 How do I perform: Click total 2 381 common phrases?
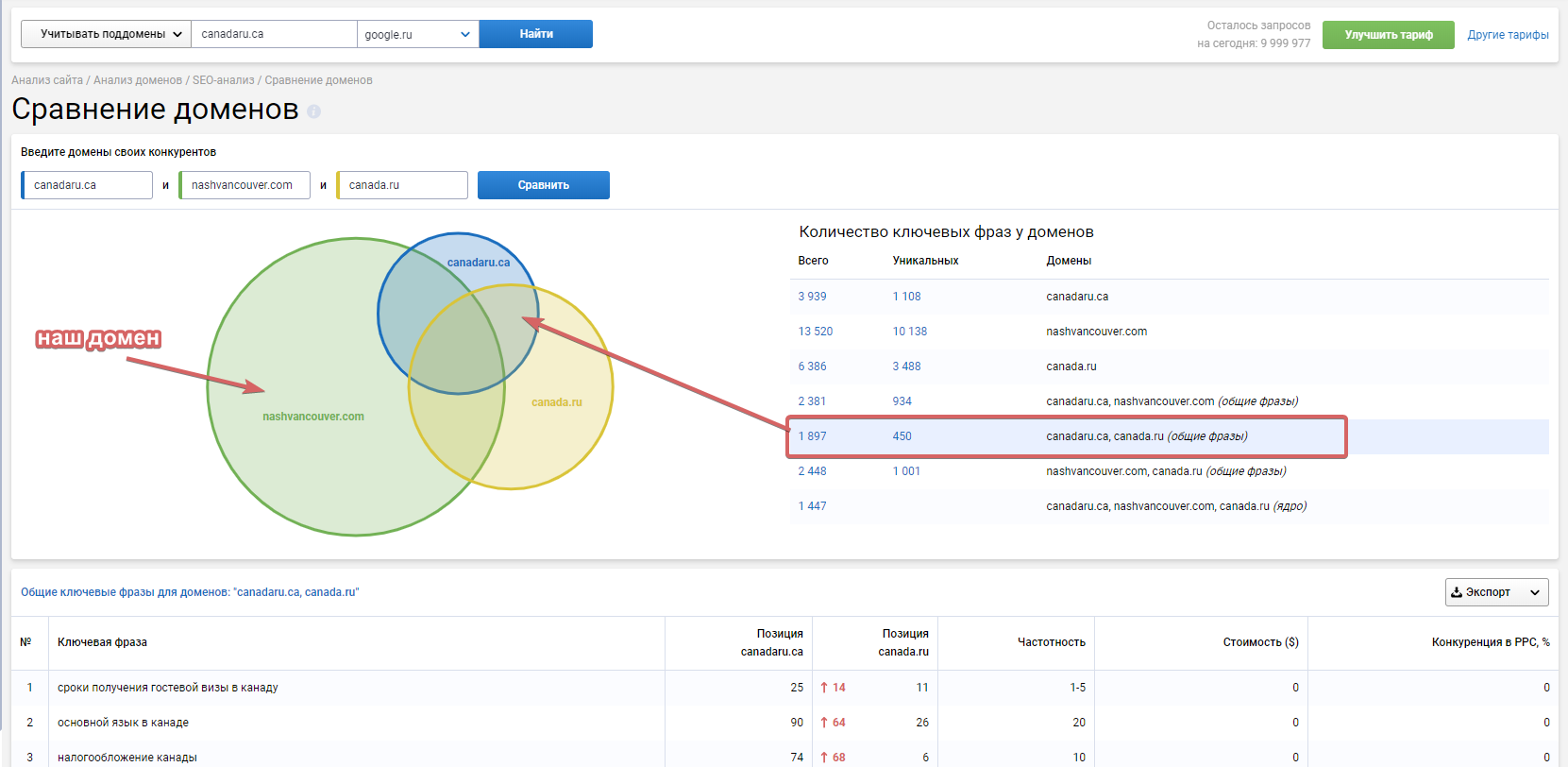[812, 401]
